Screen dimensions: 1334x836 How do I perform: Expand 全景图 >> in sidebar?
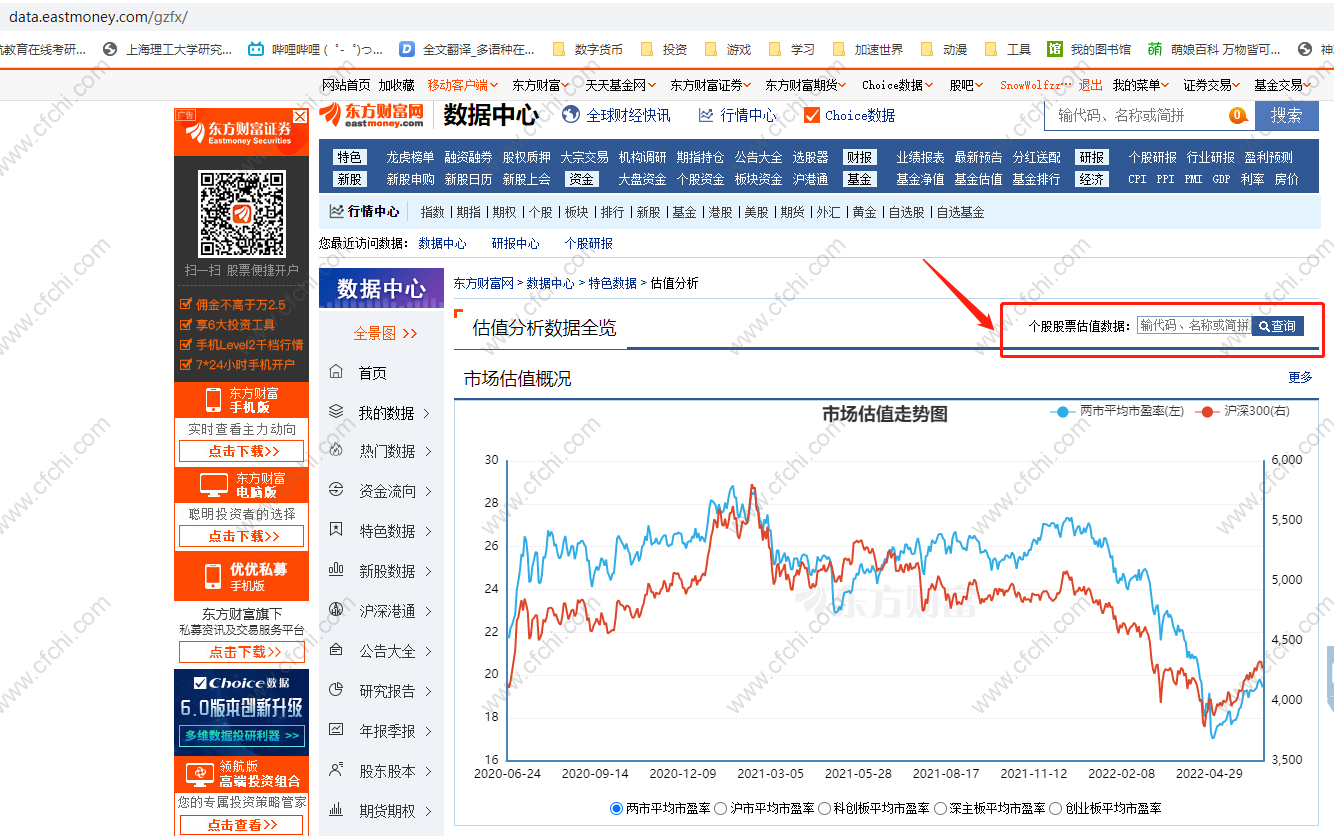point(385,333)
